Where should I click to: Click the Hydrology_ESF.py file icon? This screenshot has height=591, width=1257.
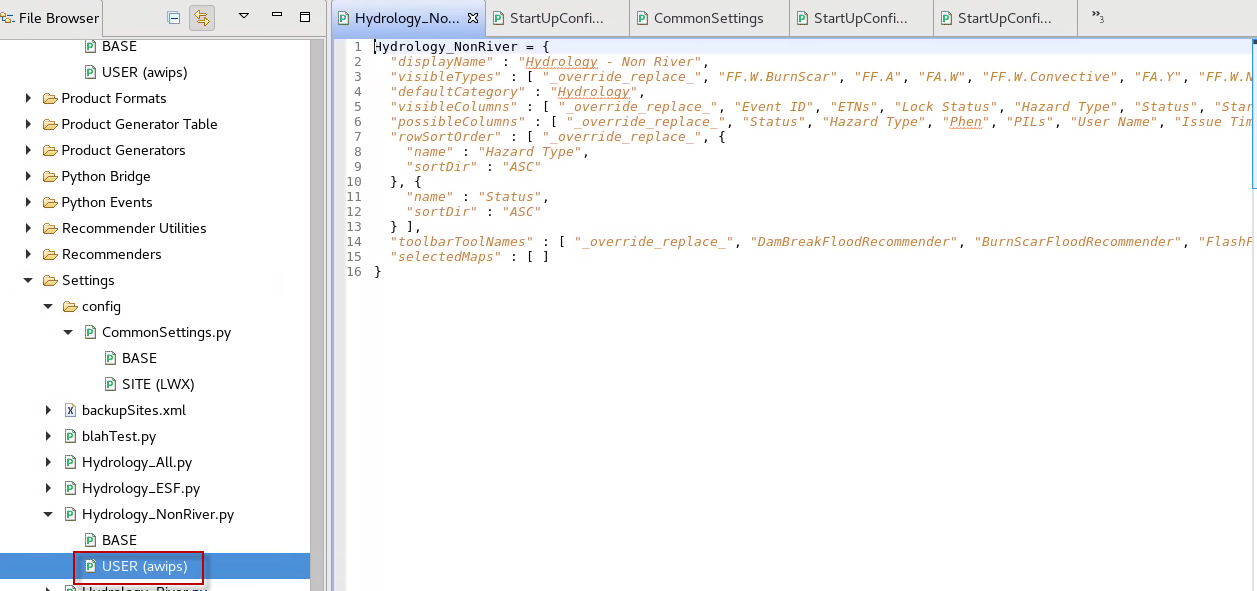[x=70, y=488]
